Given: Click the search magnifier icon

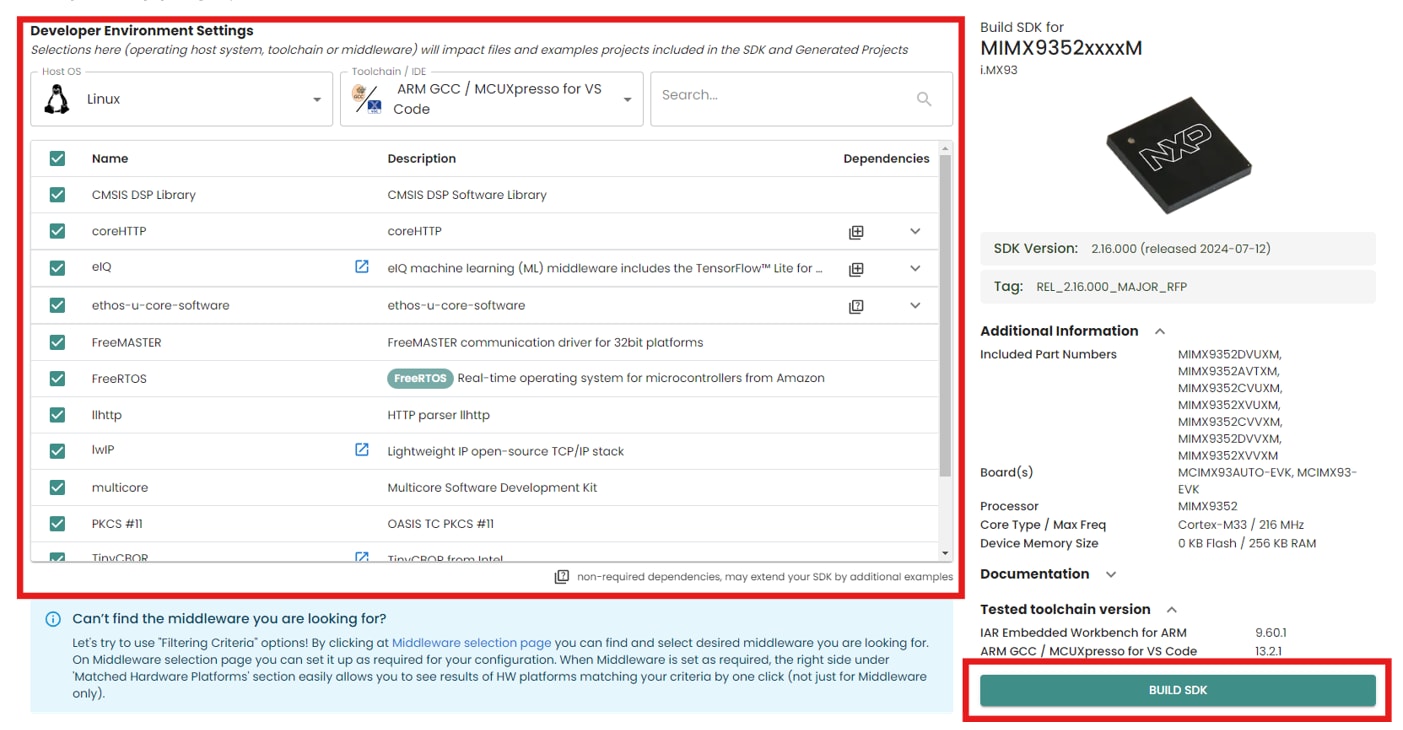Looking at the screenshot, I should [x=924, y=99].
